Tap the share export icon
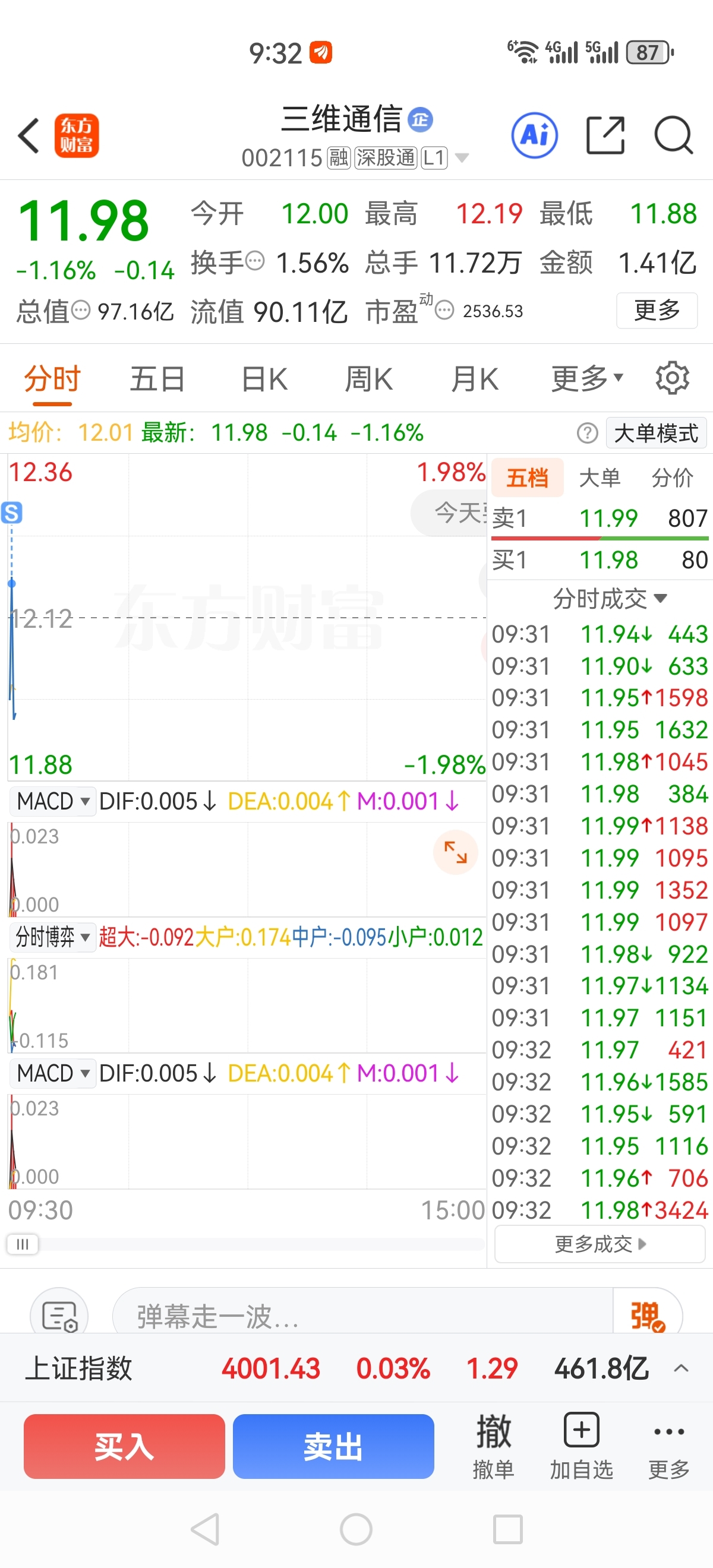The image size is (713, 1568). [x=605, y=135]
